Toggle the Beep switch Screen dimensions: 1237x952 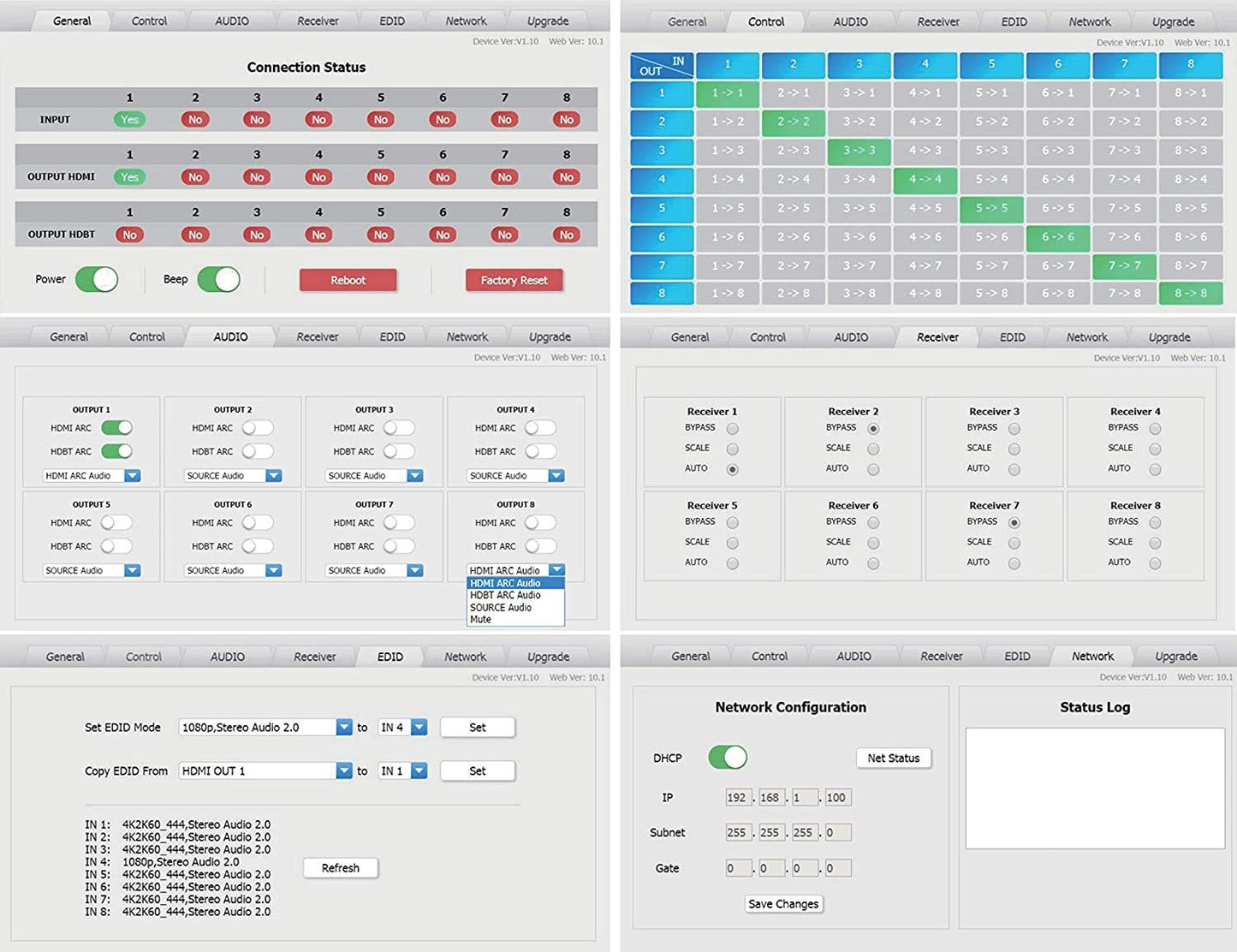click(218, 279)
